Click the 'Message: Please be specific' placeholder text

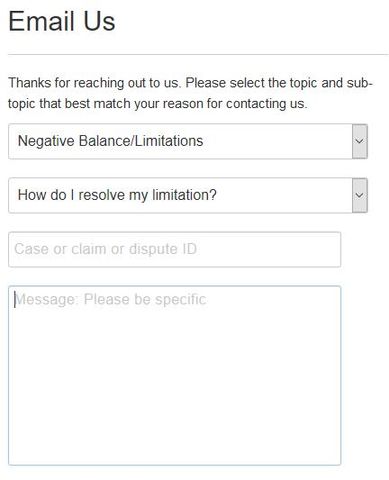(111, 299)
